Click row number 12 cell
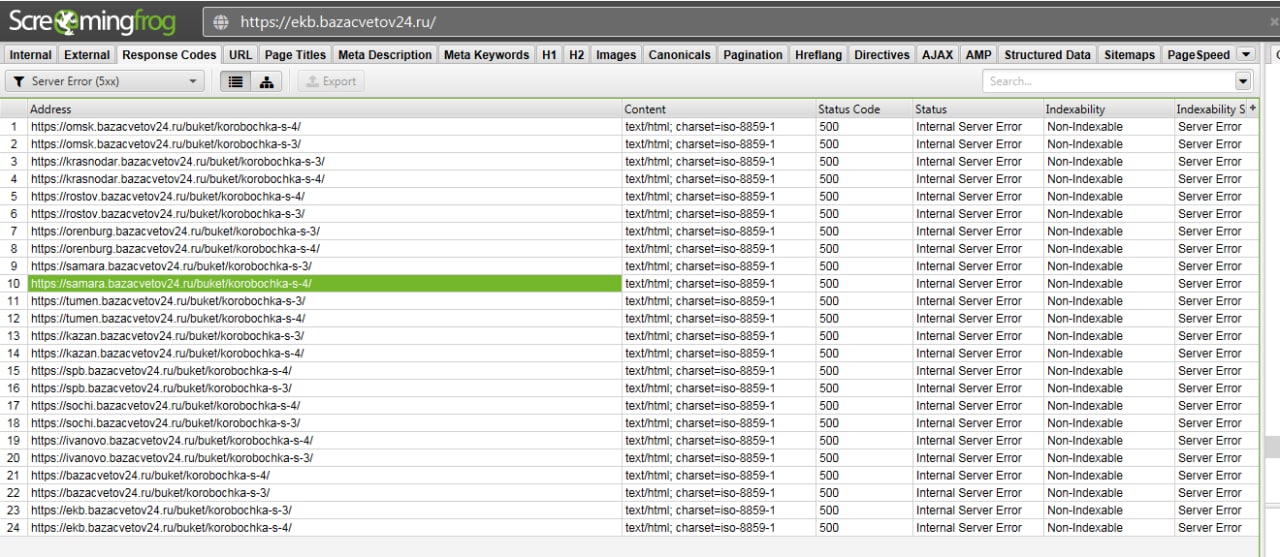Viewport: 1280px width, 557px height. (14, 318)
